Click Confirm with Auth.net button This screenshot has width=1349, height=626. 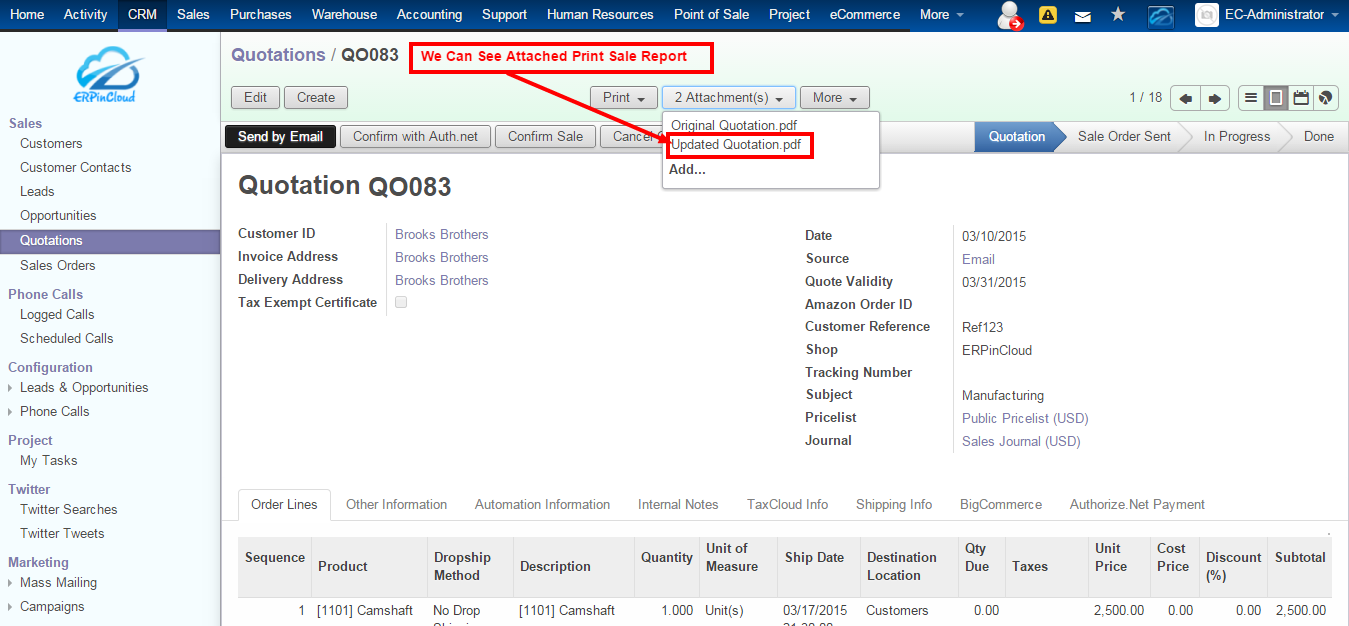tap(415, 137)
